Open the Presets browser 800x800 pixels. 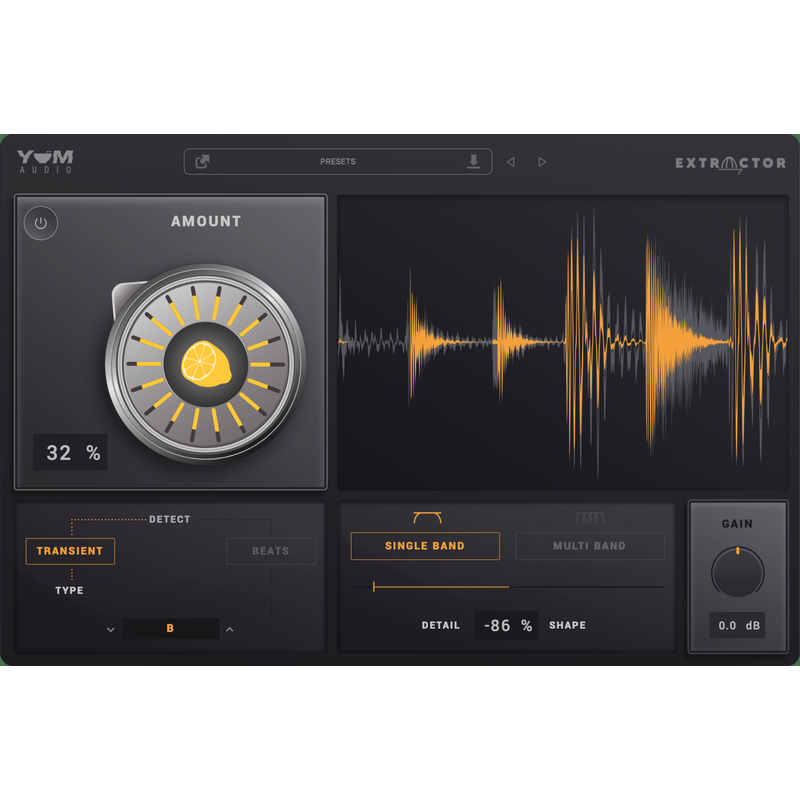[340, 161]
